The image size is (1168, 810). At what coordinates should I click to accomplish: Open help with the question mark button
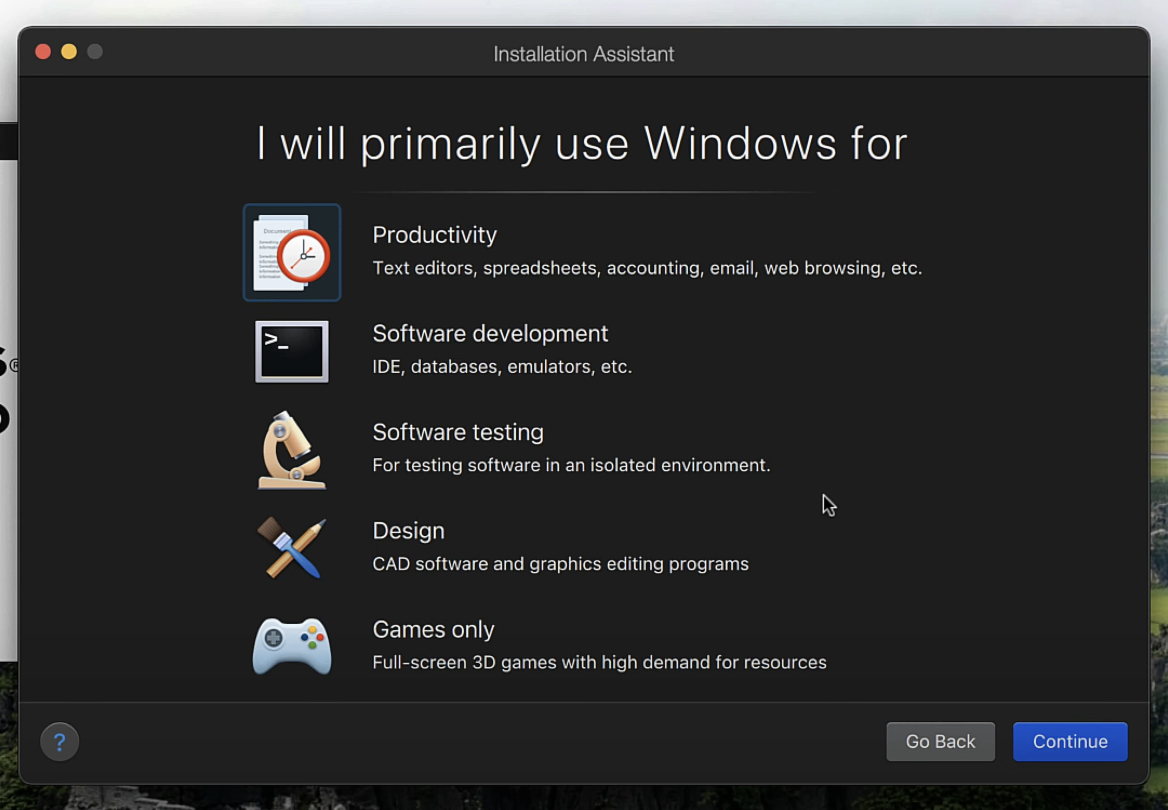[x=60, y=741]
